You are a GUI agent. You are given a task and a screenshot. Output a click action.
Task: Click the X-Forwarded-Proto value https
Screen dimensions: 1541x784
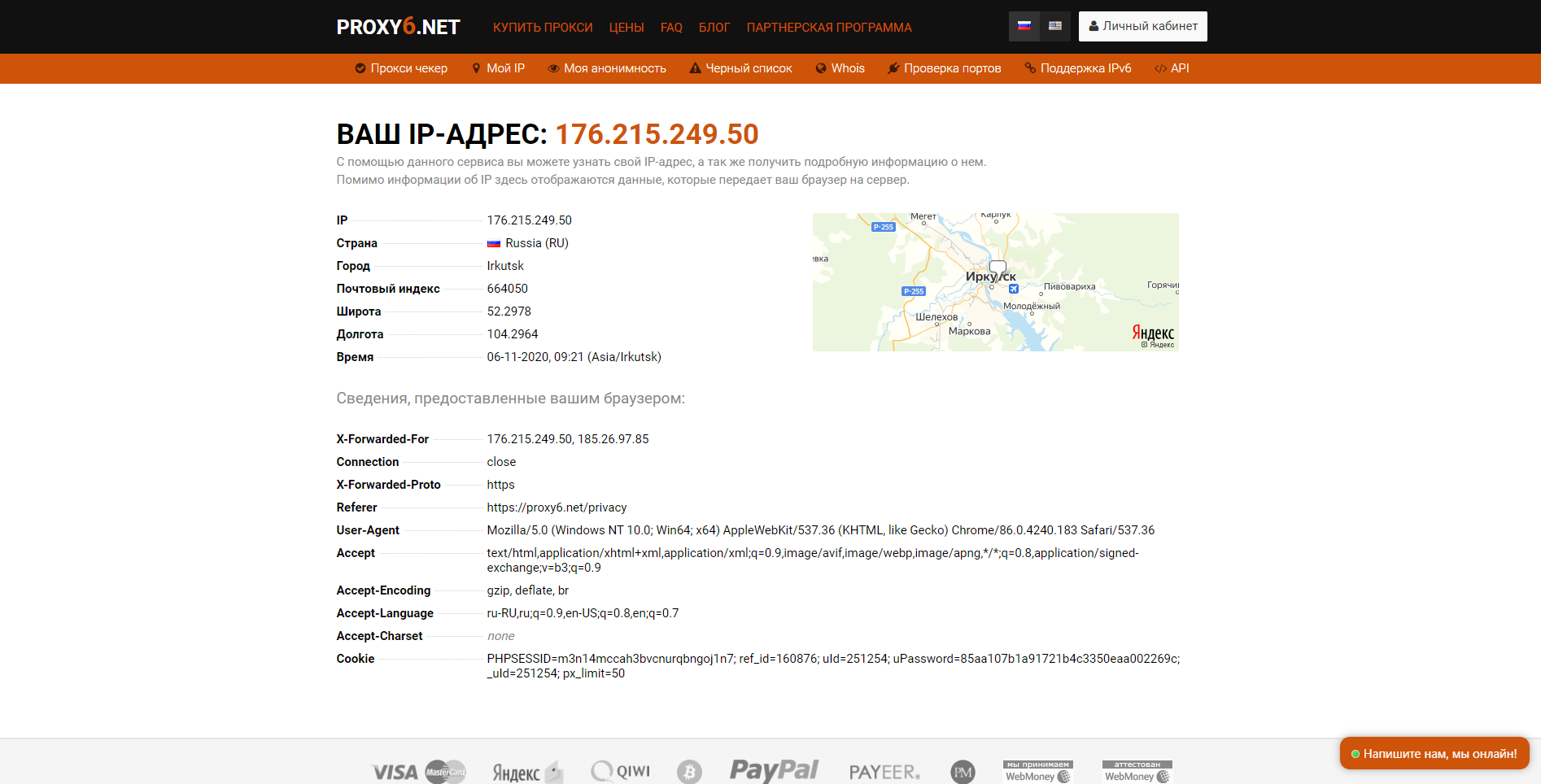click(500, 485)
